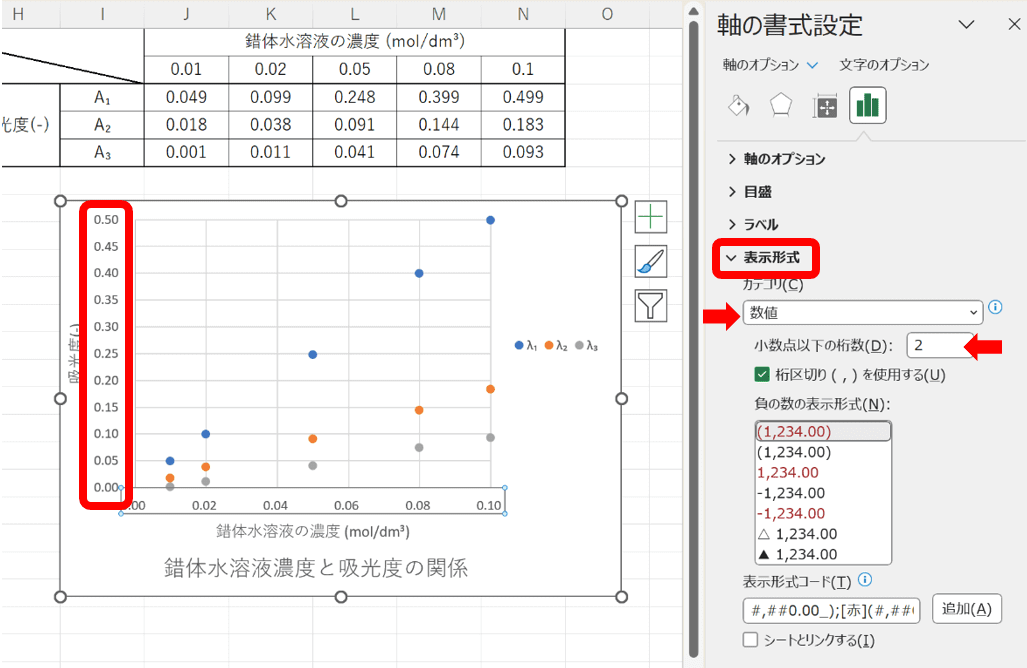Click the info icon next to category dropdown
Viewport: 1027px width, 668px height.
click(x=995, y=306)
